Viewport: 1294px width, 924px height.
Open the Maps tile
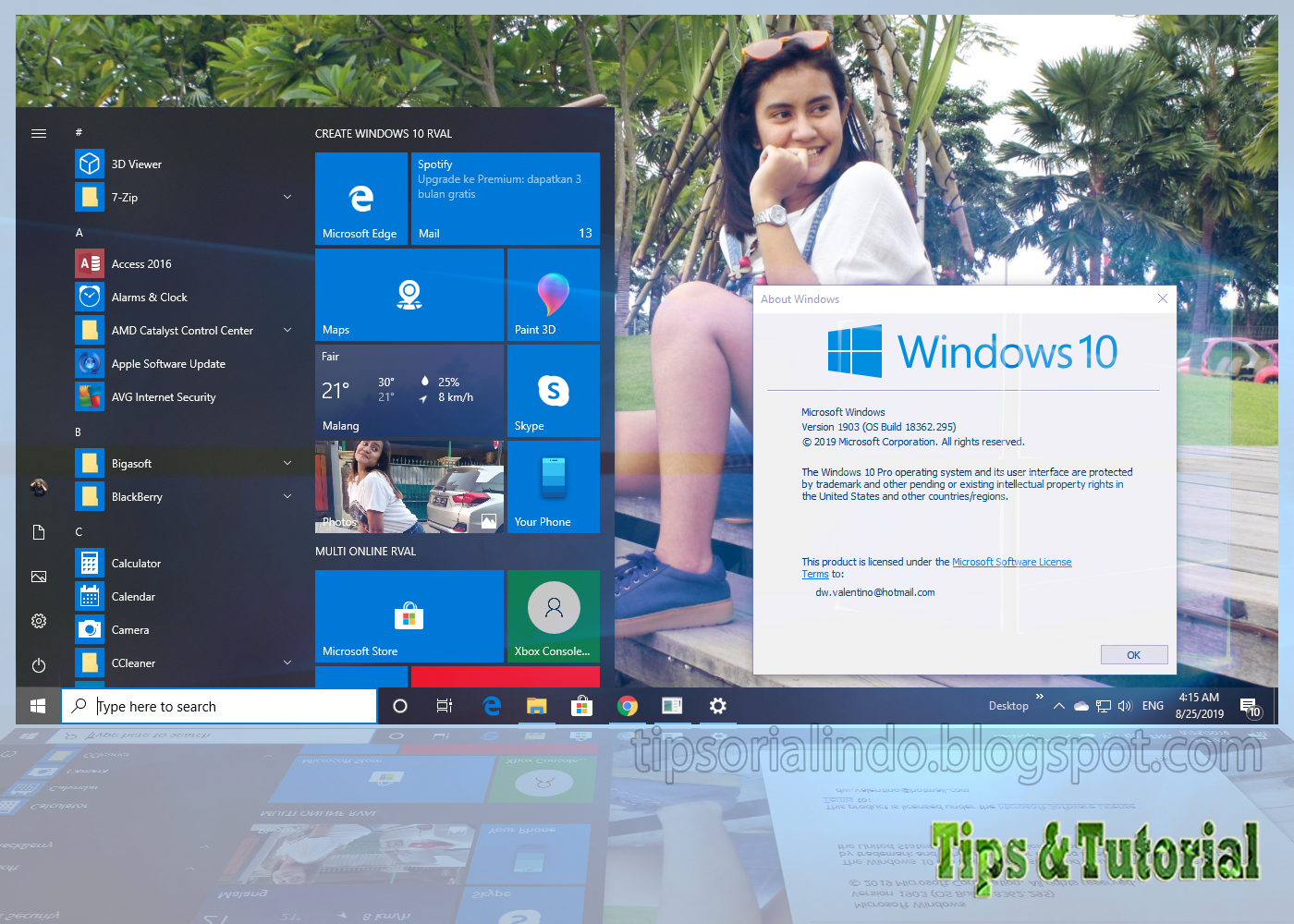point(409,295)
